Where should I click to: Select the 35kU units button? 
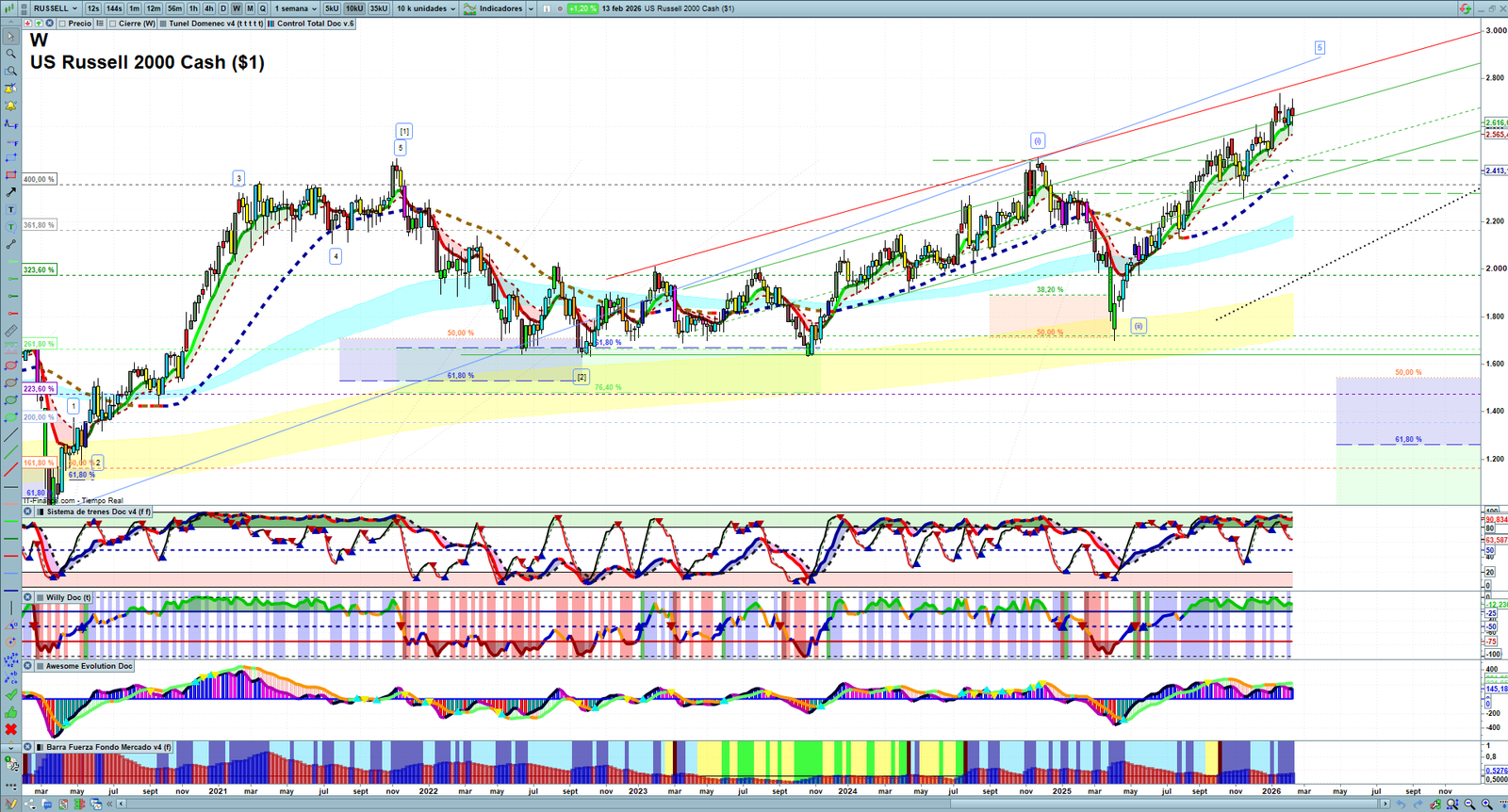pos(378,8)
